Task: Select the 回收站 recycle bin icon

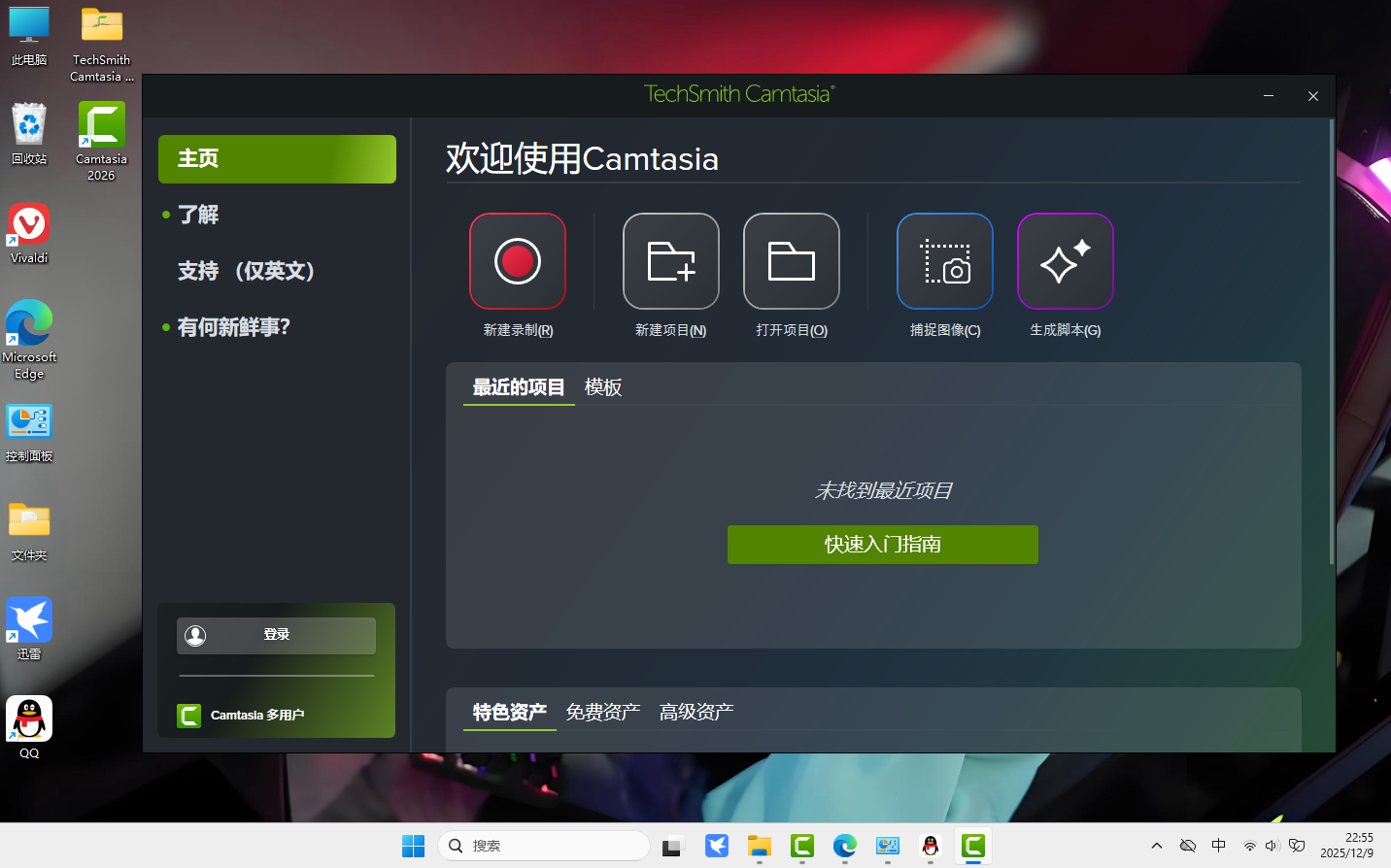Action: 29,134
